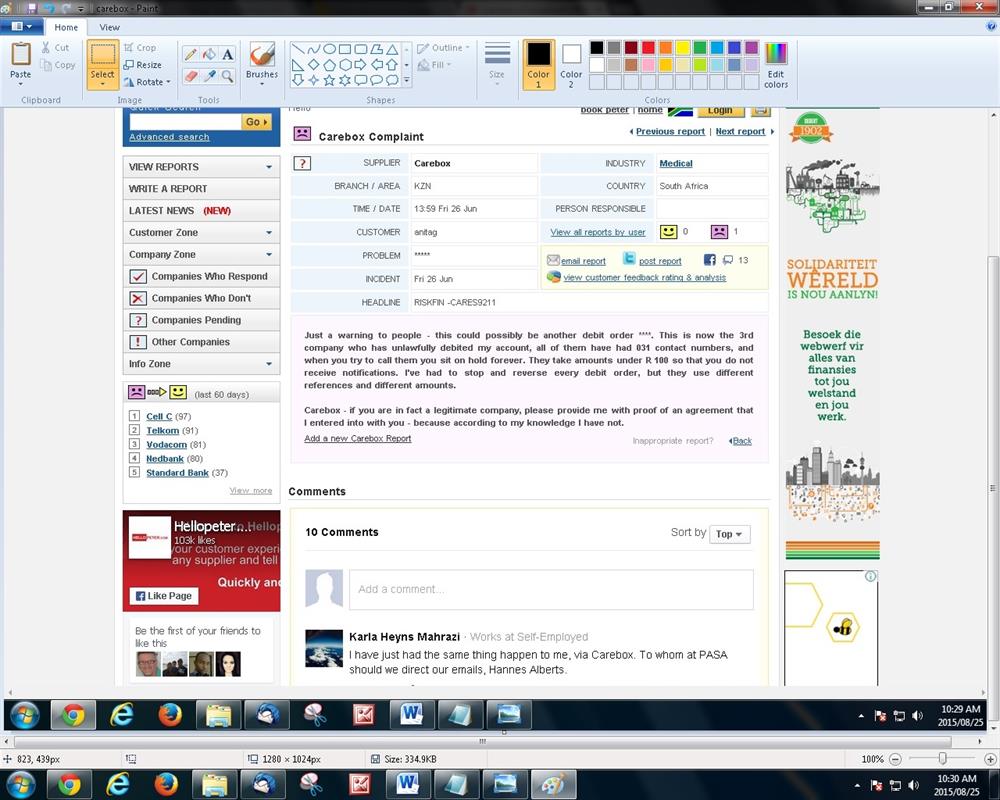Viewport: 1000px width, 800px height.
Task: Open the Paint file menu button
Action: (x=22, y=27)
